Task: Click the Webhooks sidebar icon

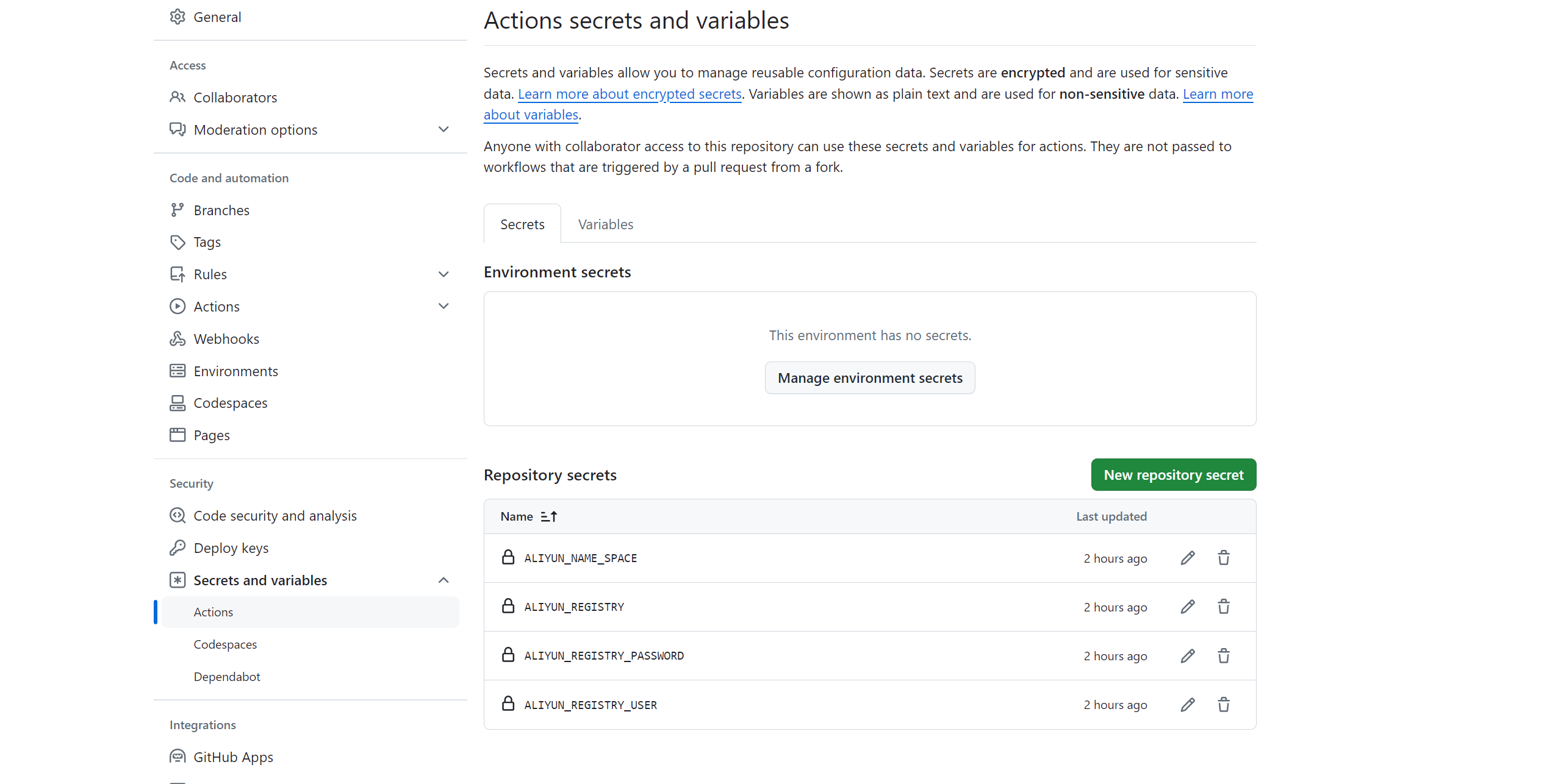Action: (x=178, y=339)
